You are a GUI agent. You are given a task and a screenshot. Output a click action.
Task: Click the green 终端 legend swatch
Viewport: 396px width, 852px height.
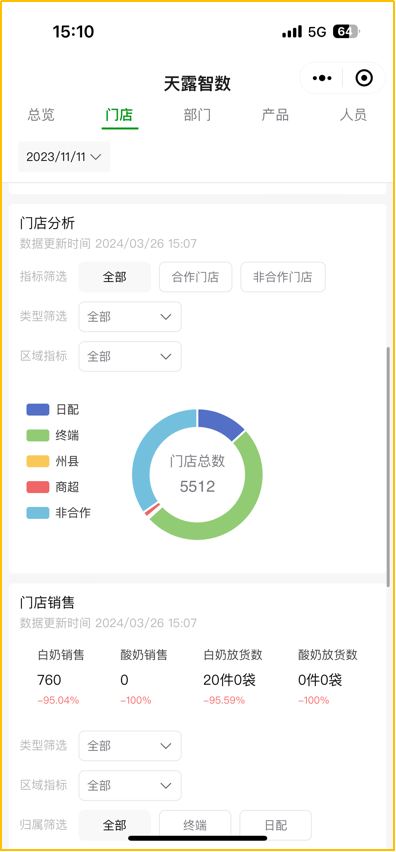(x=38, y=435)
